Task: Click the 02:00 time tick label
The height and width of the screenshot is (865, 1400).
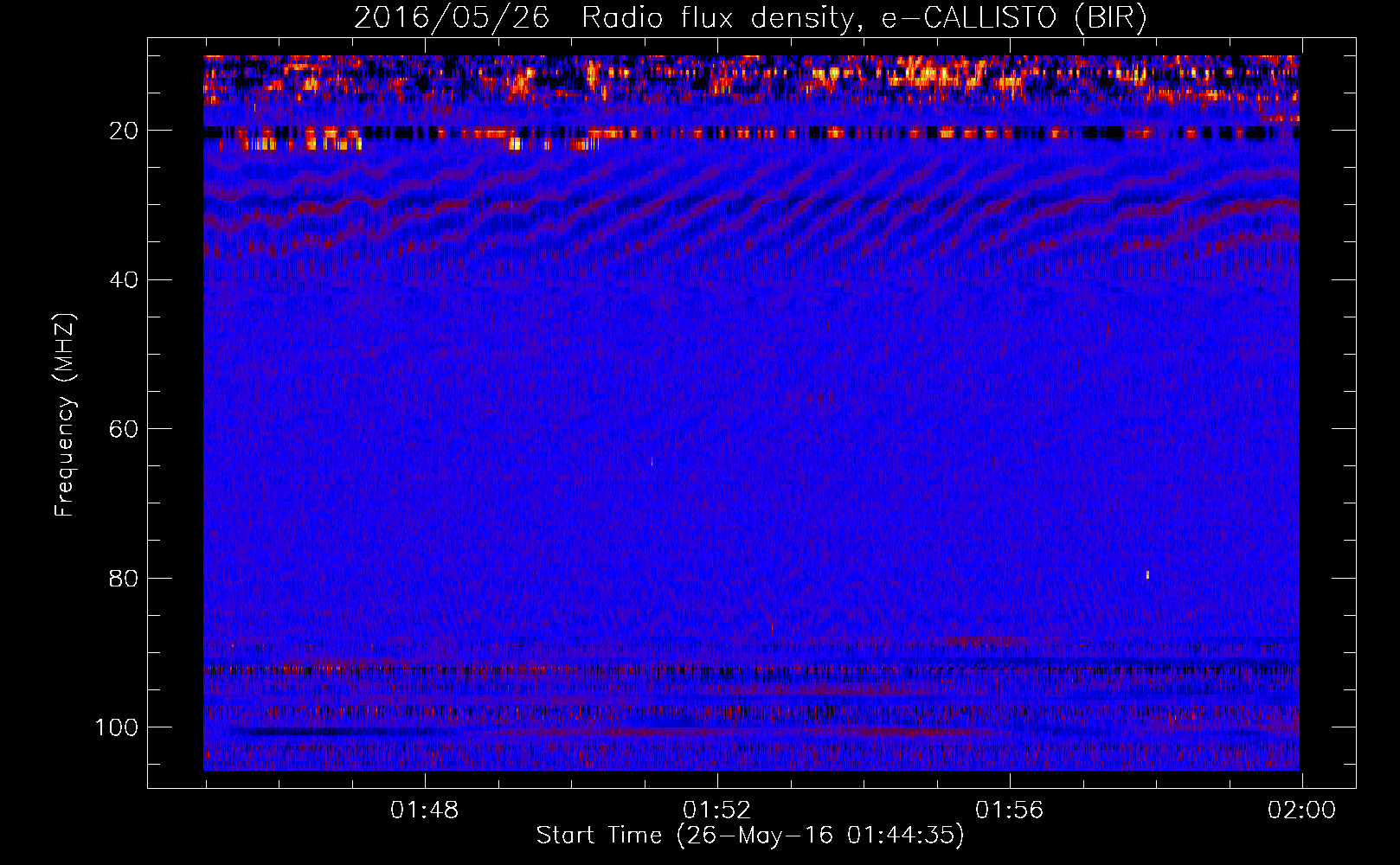Action: pos(1302,811)
